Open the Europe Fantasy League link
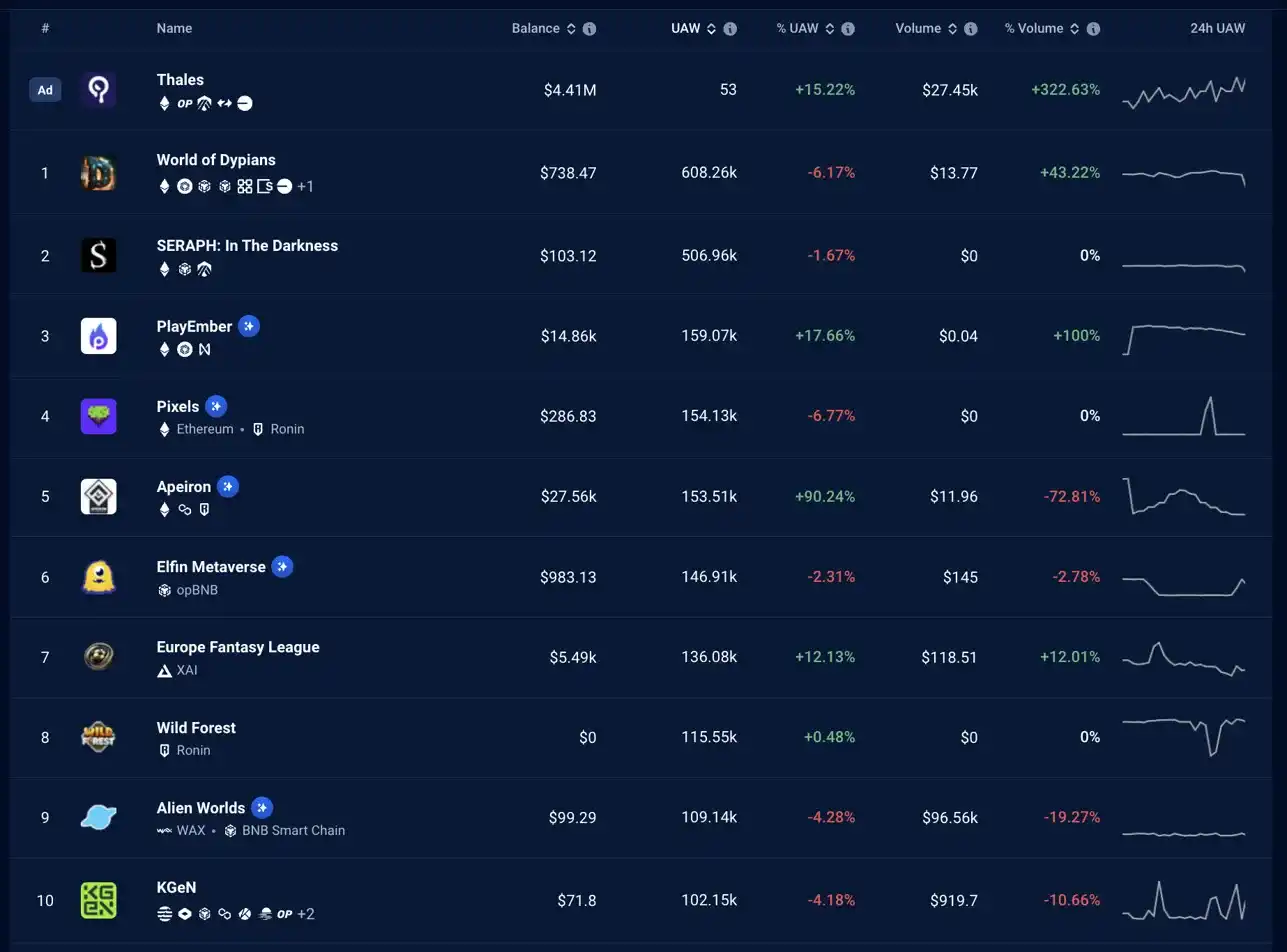The height and width of the screenshot is (952, 1287). coord(238,647)
